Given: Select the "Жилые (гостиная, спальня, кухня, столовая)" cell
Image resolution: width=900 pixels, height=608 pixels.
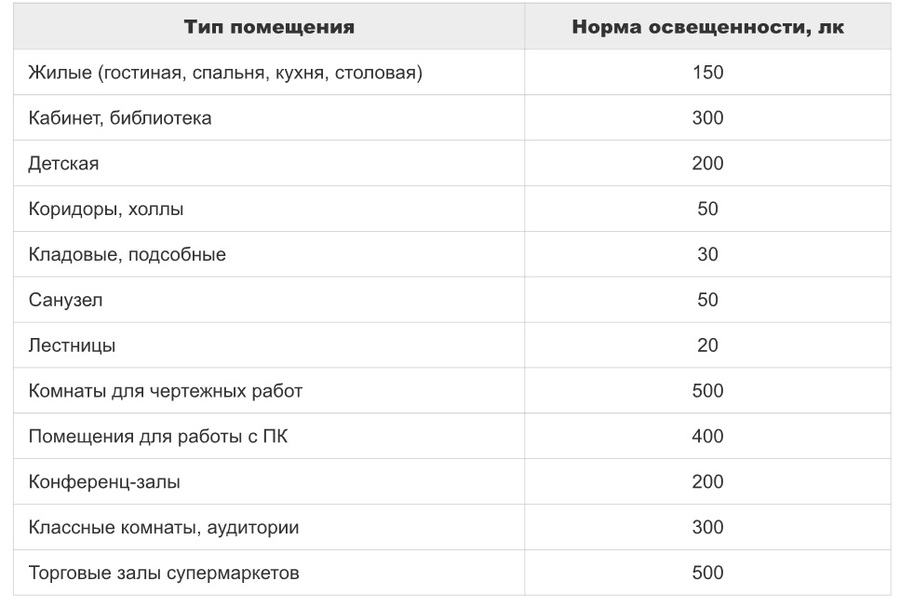Looking at the screenshot, I should pyautogui.click(x=225, y=73).
